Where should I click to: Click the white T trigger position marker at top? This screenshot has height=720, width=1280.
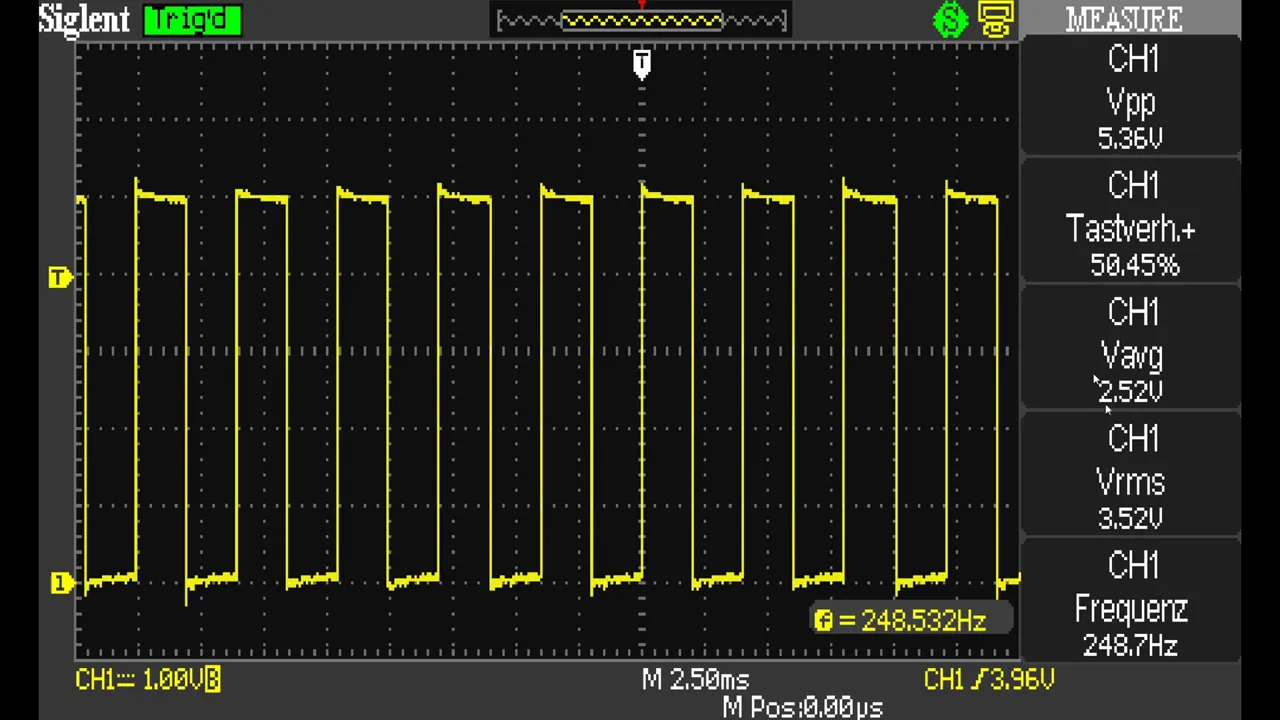tap(642, 65)
